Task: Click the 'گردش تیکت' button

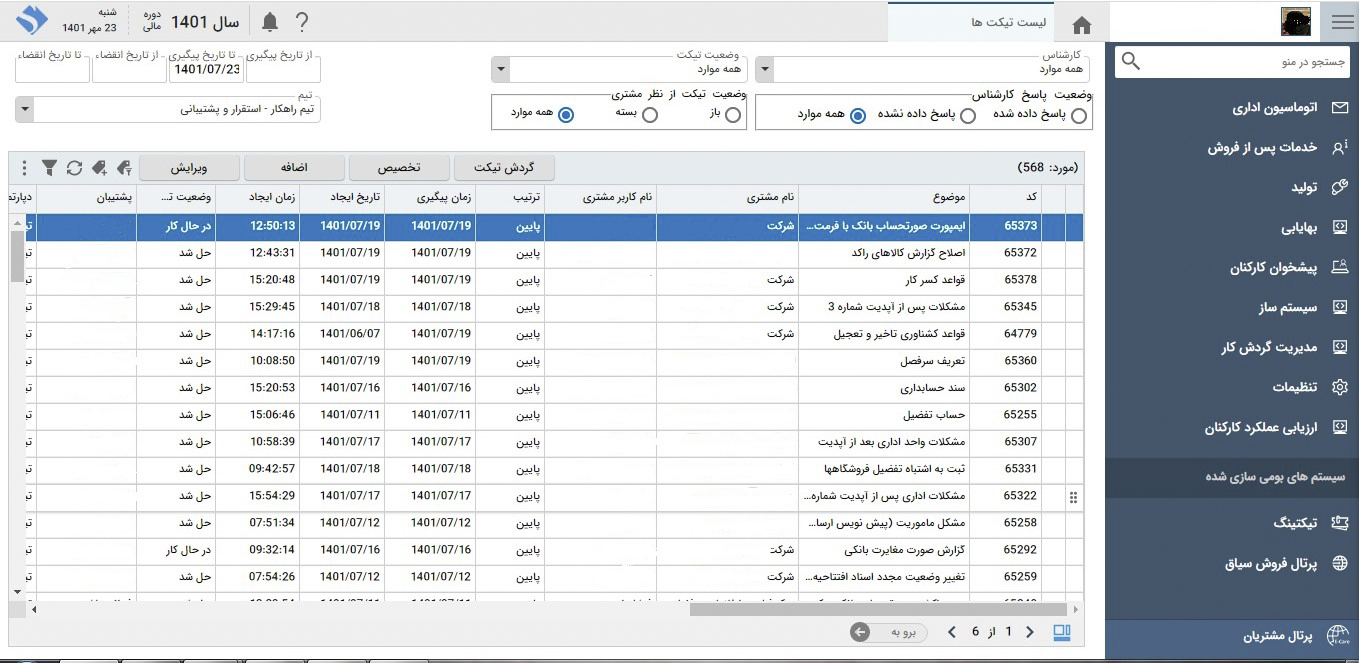Action: [x=504, y=167]
